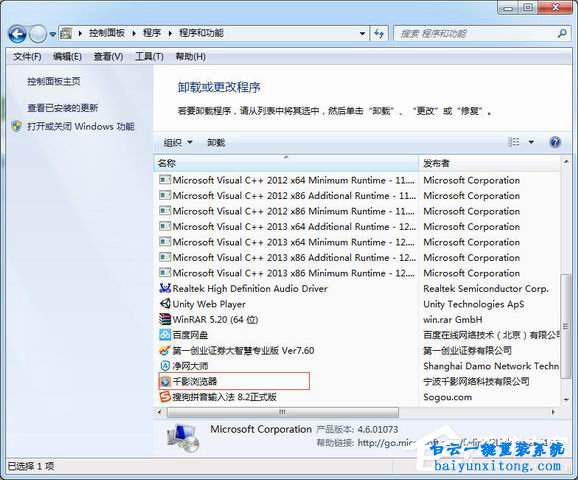Click the 搜狗拼音输入法 icon
The image size is (578, 480).
point(165,397)
